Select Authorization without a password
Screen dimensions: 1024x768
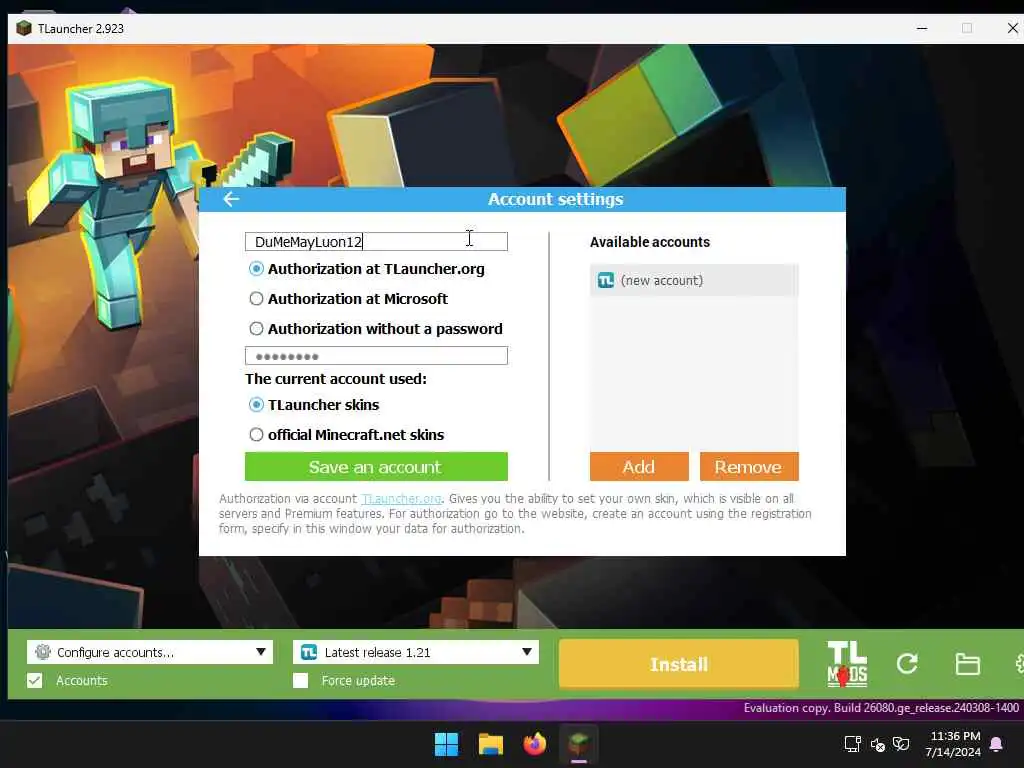click(x=256, y=328)
